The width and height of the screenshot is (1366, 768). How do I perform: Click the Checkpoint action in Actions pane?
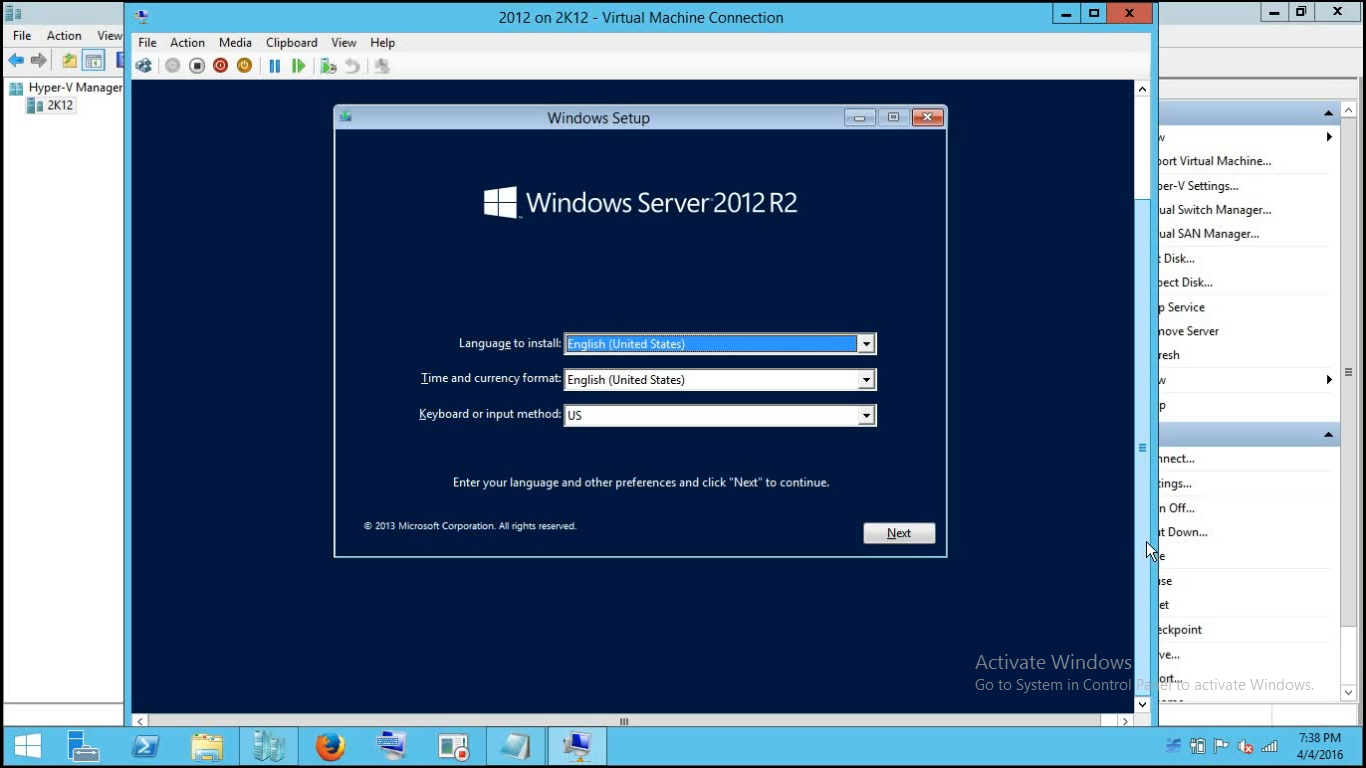tap(1181, 630)
